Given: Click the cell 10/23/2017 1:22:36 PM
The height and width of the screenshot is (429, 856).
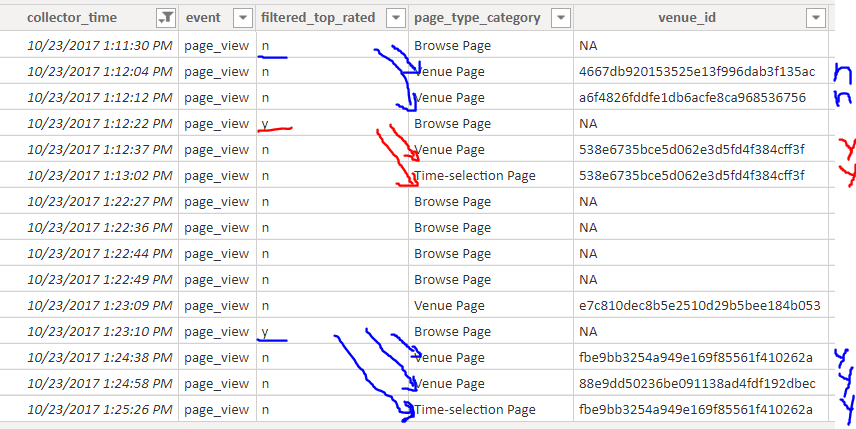Looking at the screenshot, I should click(100, 228).
